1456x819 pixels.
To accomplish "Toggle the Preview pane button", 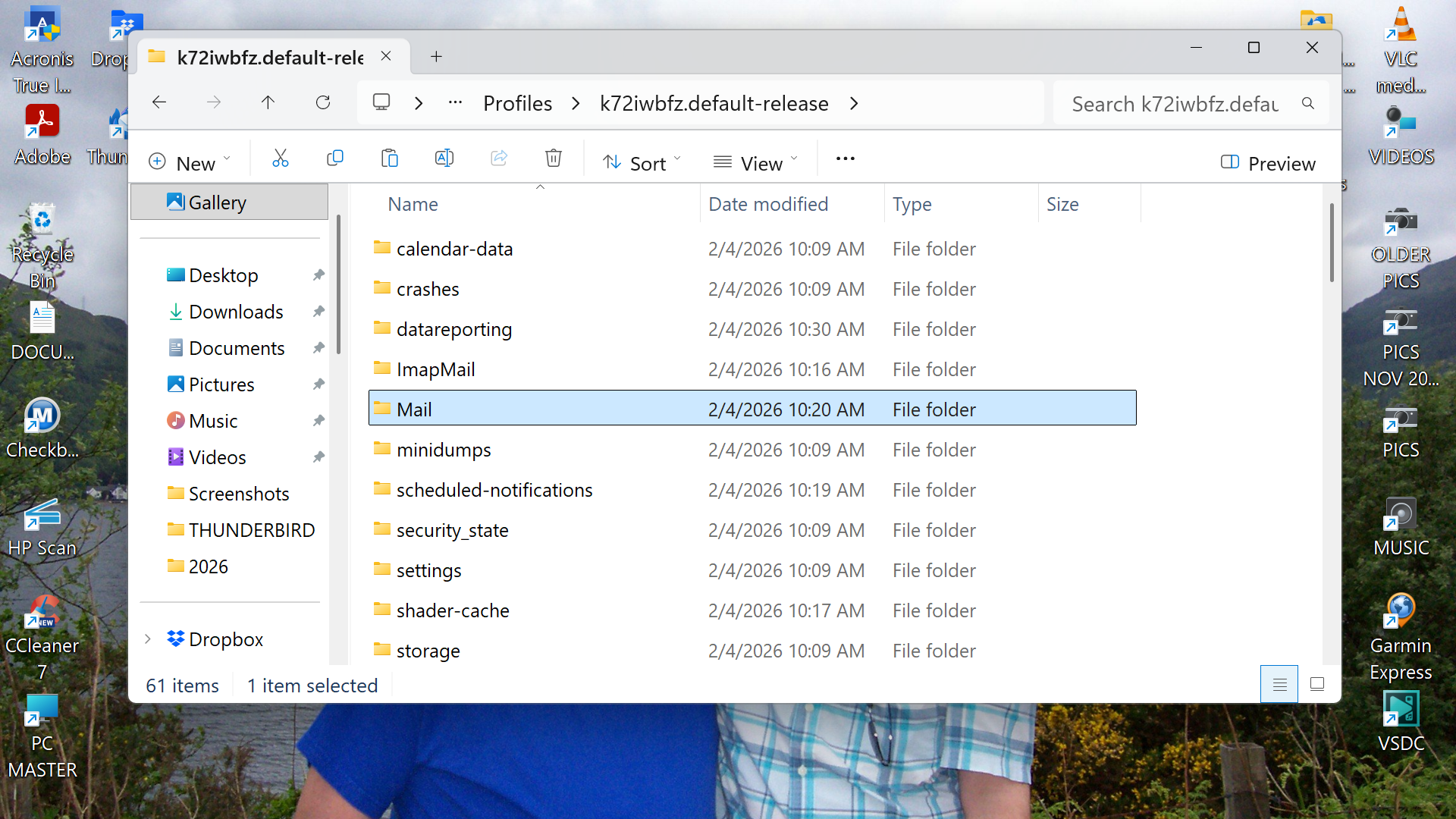I will pyautogui.click(x=1267, y=163).
